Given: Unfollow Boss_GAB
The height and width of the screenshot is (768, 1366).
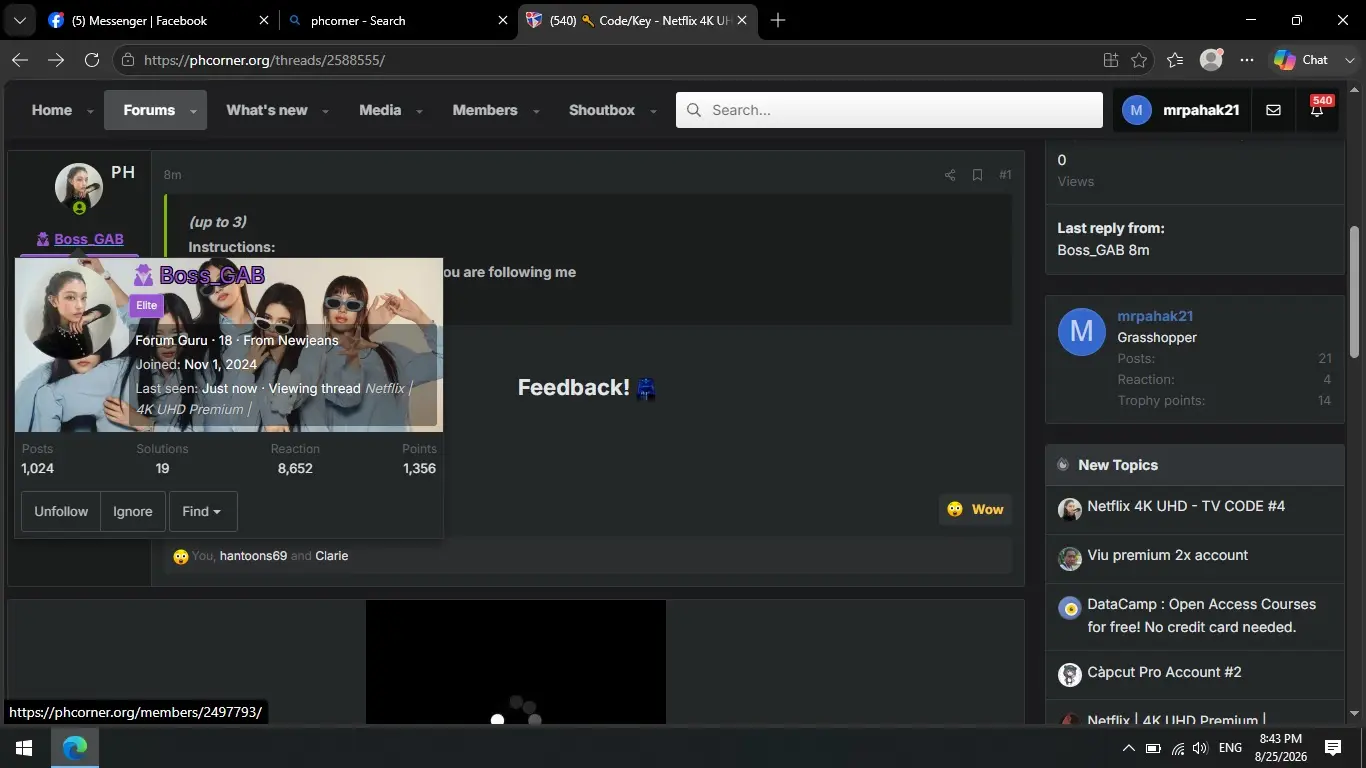Looking at the screenshot, I should pyautogui.click(x=61, y=511).
